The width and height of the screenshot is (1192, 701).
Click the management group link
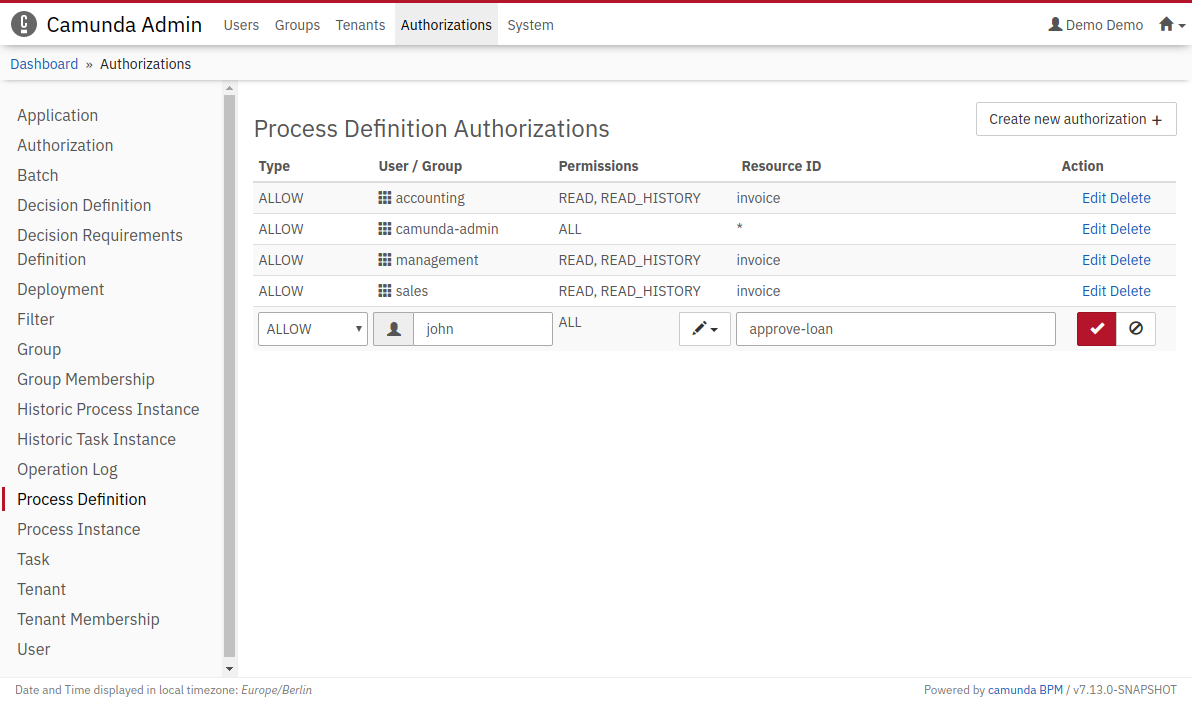click(x=437, y=260)
